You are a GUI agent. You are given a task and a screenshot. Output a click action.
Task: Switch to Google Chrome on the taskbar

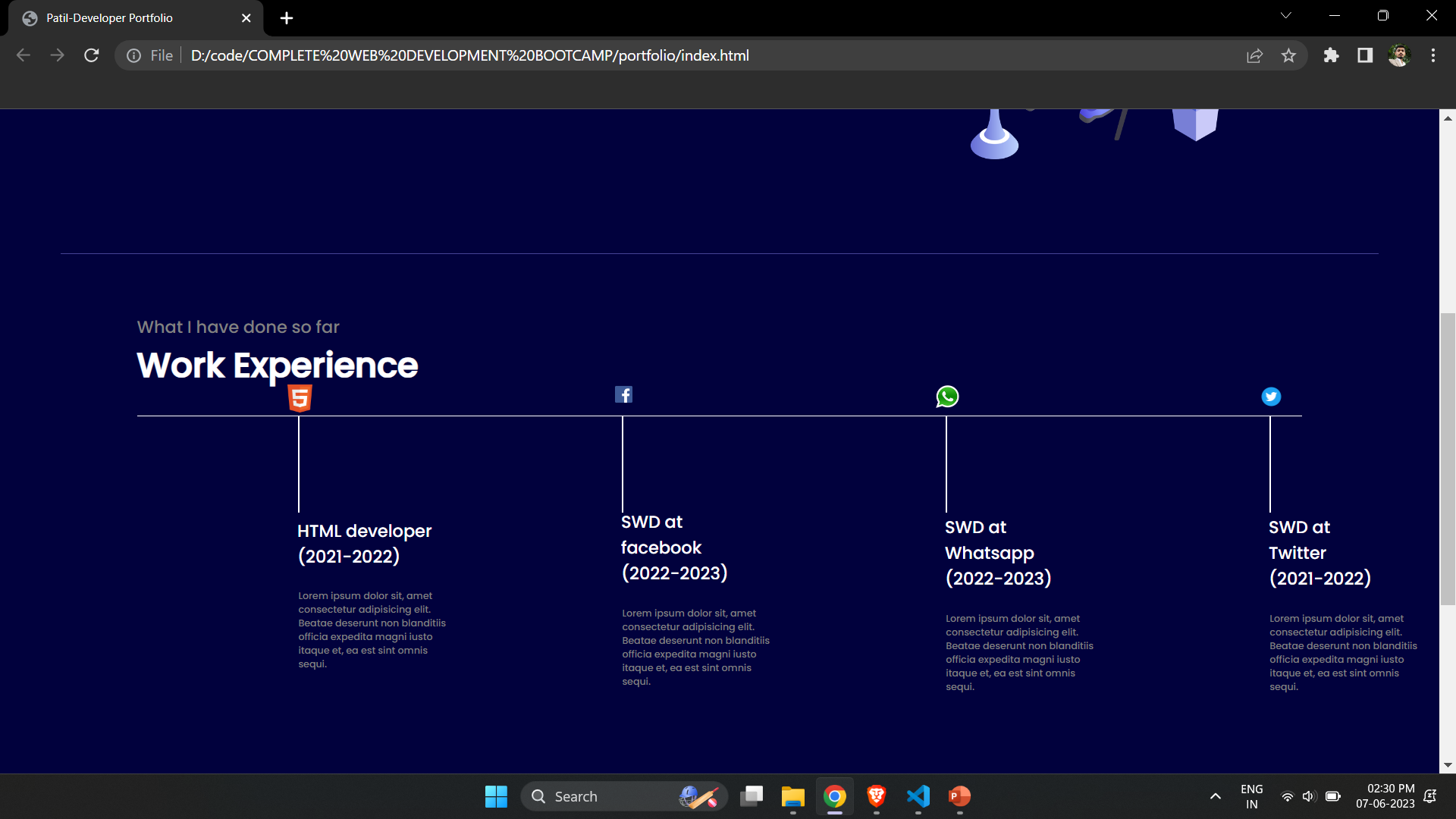point(835,796)
